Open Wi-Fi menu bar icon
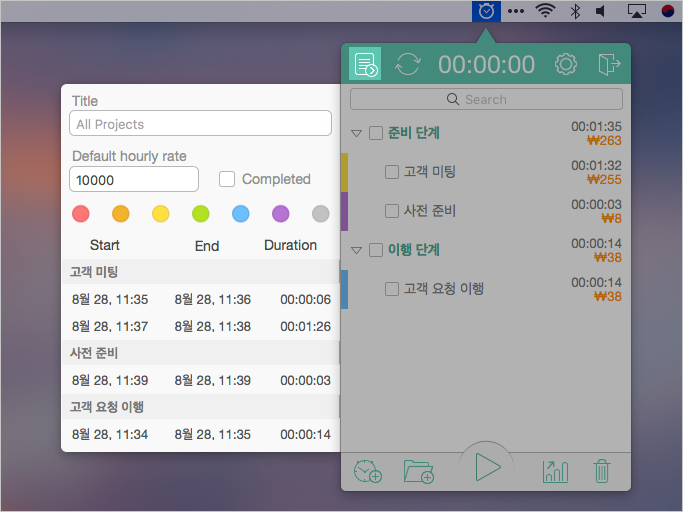 click(x=545, y=11)
